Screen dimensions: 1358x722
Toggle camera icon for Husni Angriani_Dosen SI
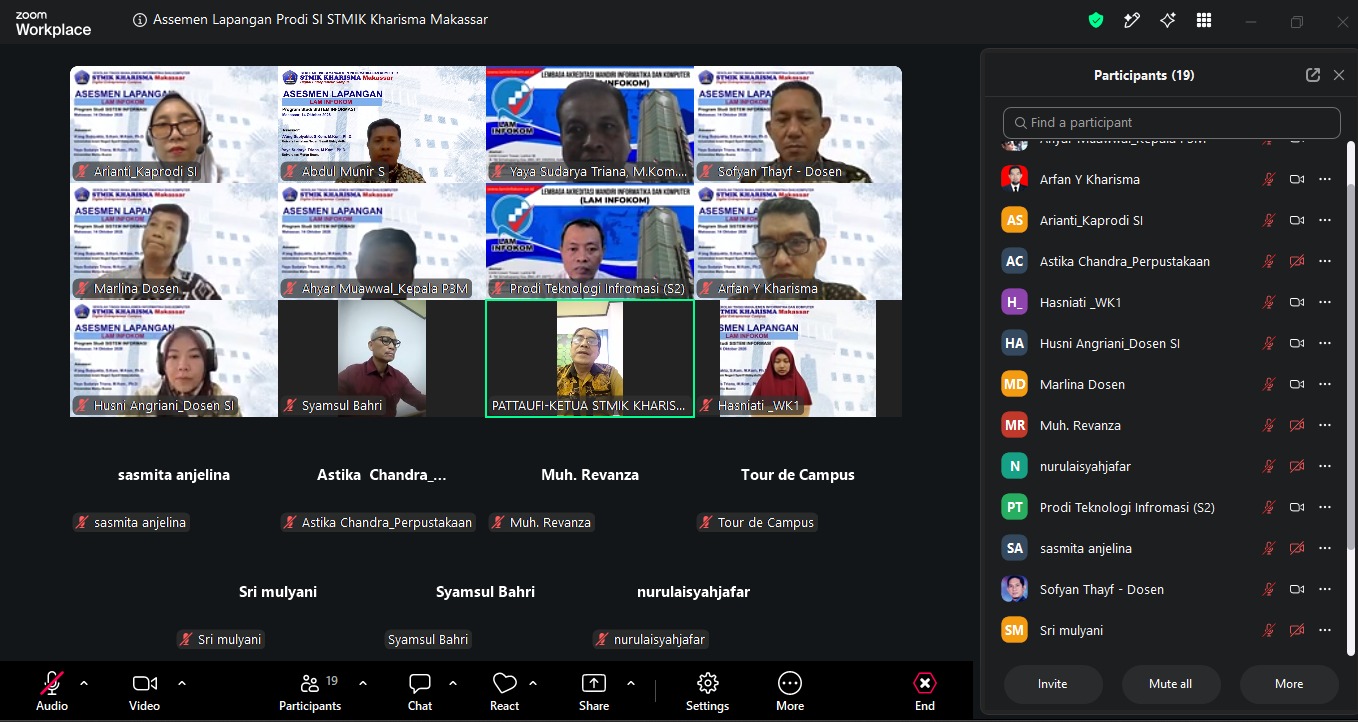[x=1297, y=343]
